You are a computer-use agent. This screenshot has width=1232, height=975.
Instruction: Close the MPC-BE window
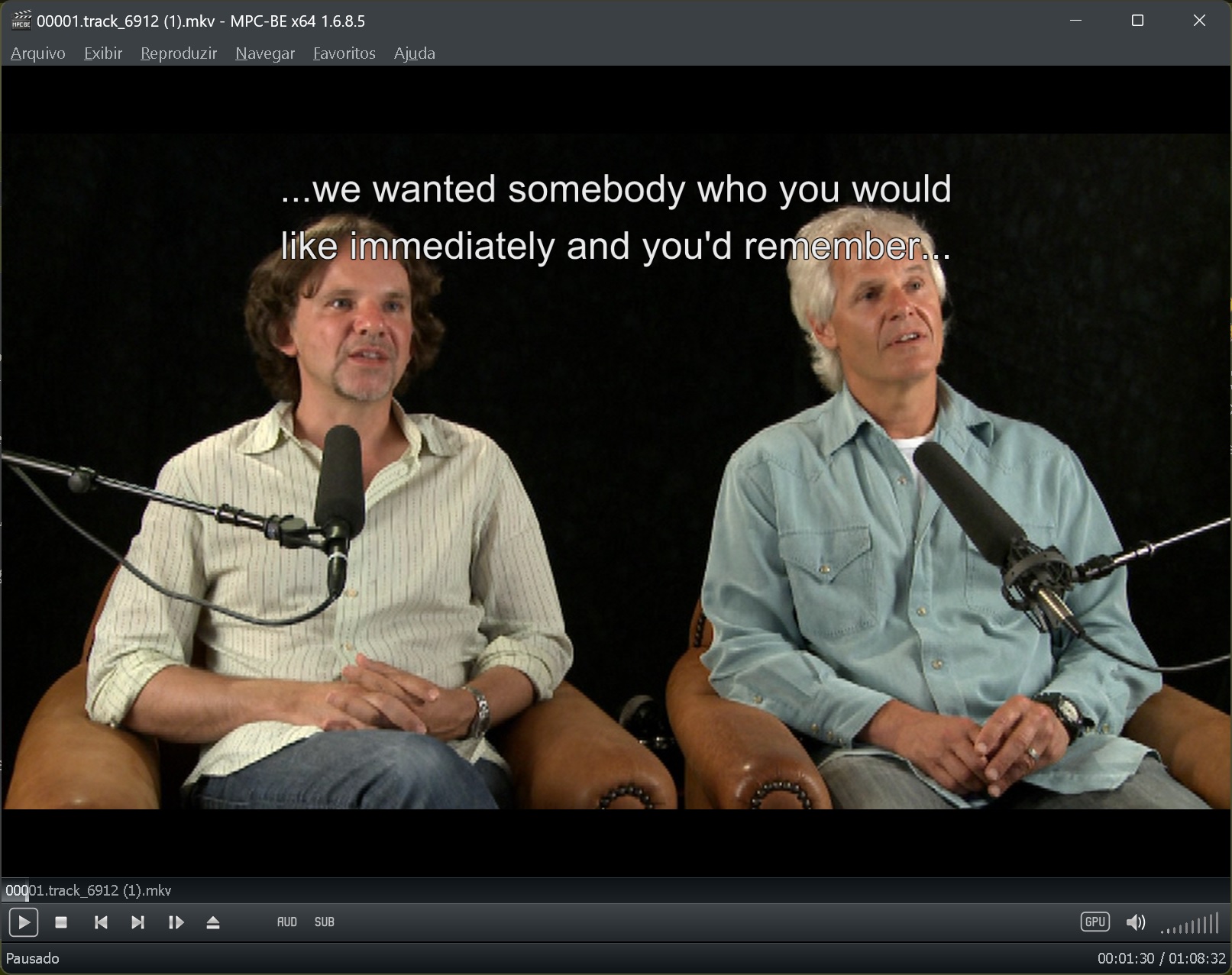point(1199,21)
